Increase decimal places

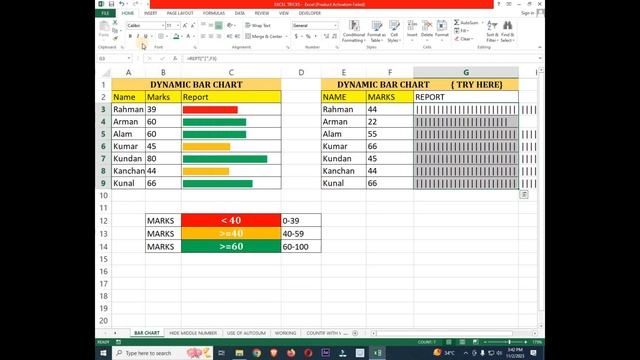[326, 36]
